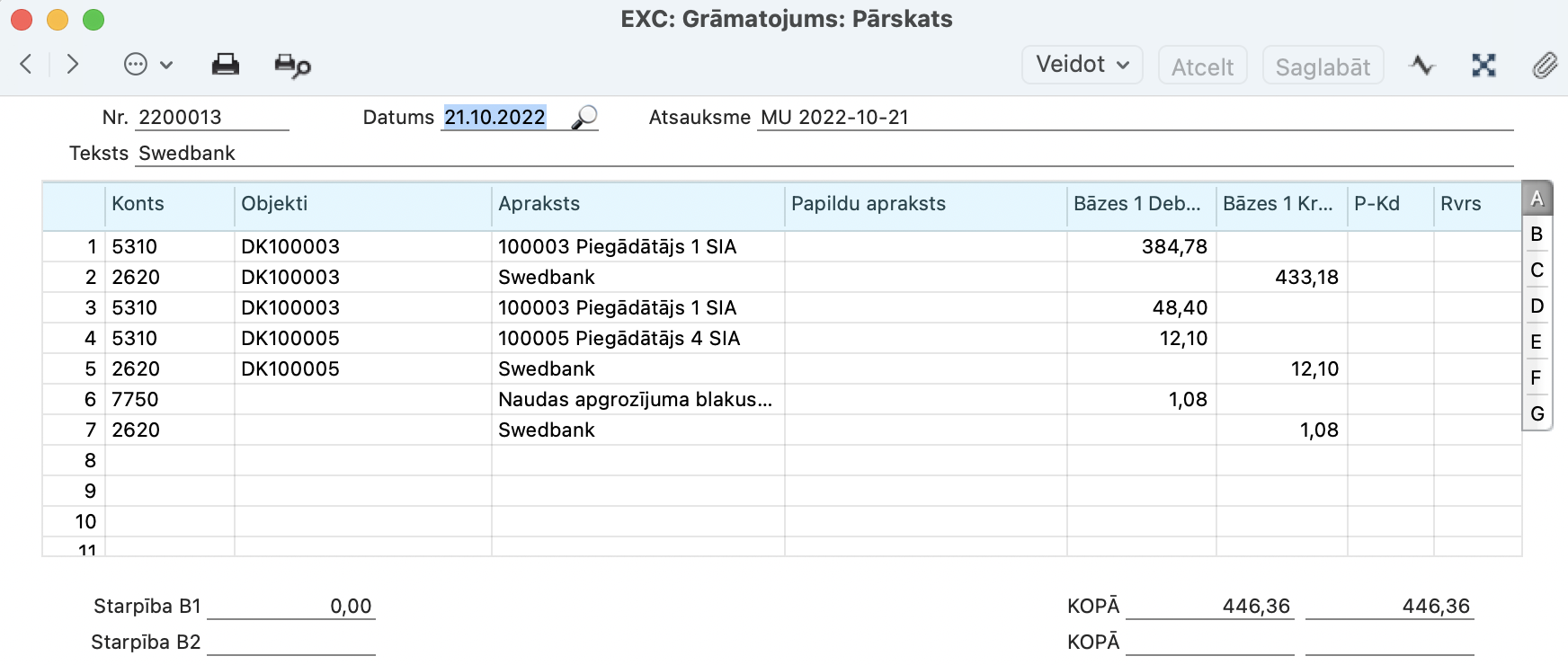This screenshot has height=665, width=1568.
Task: Switch to tab D
Action: (x=1537, y=306)
